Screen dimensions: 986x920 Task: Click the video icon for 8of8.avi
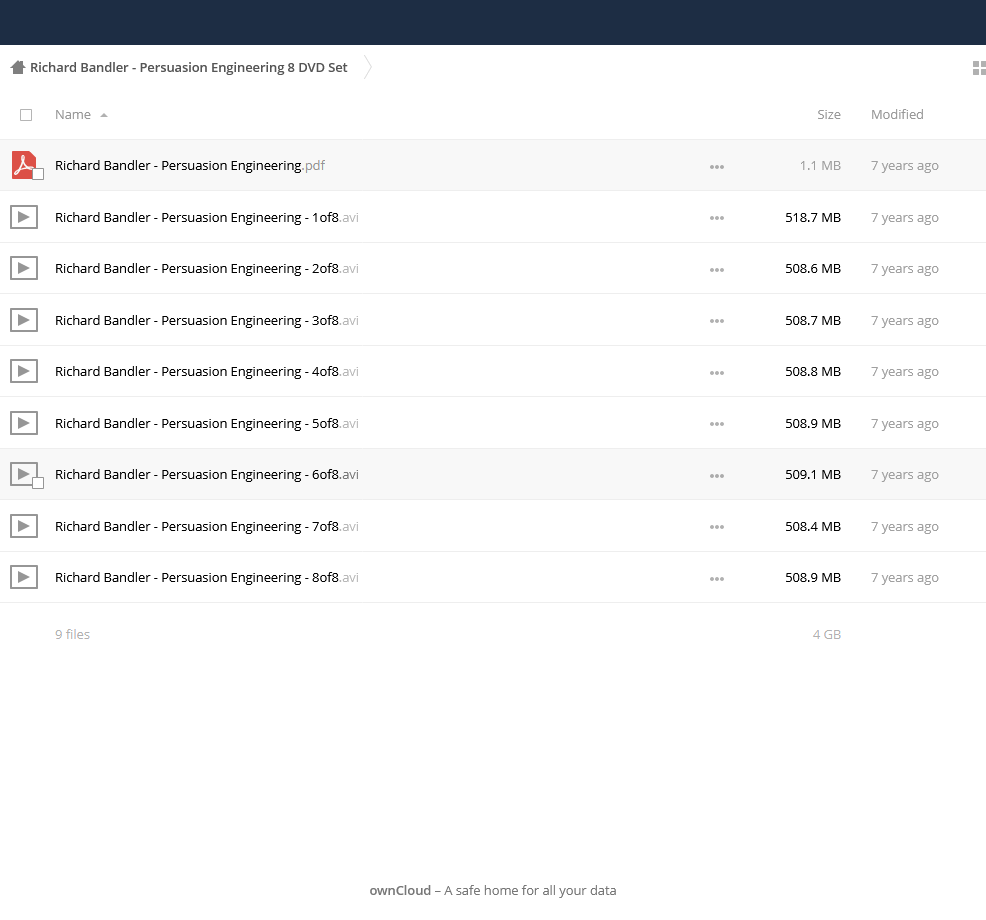pos(24,577)
